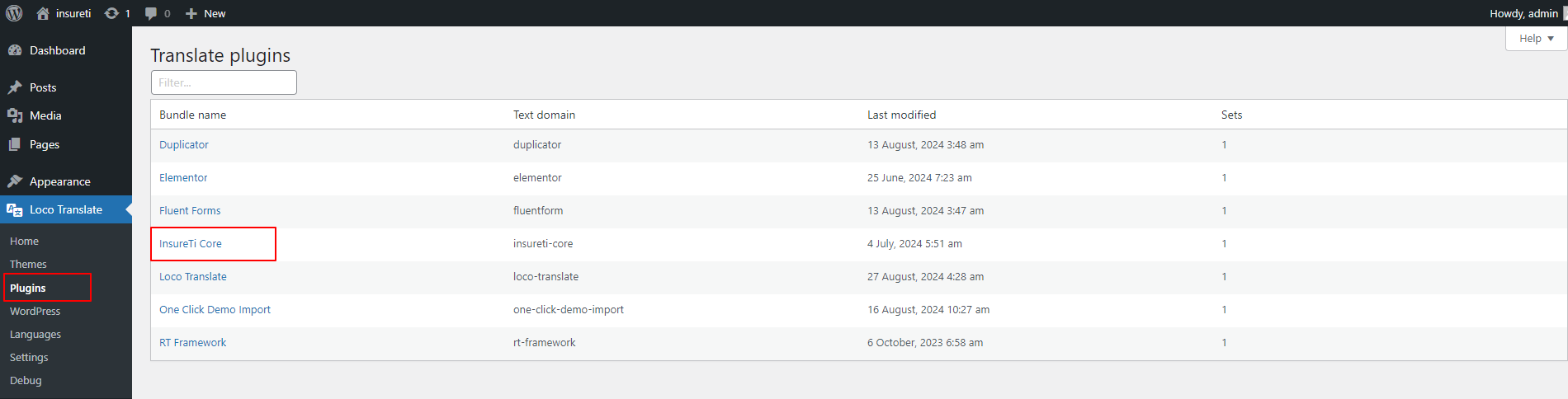The image size is (1568, 399).
Task: Go to Loco Translate Settings submenu
Action: tap(29, 357)
